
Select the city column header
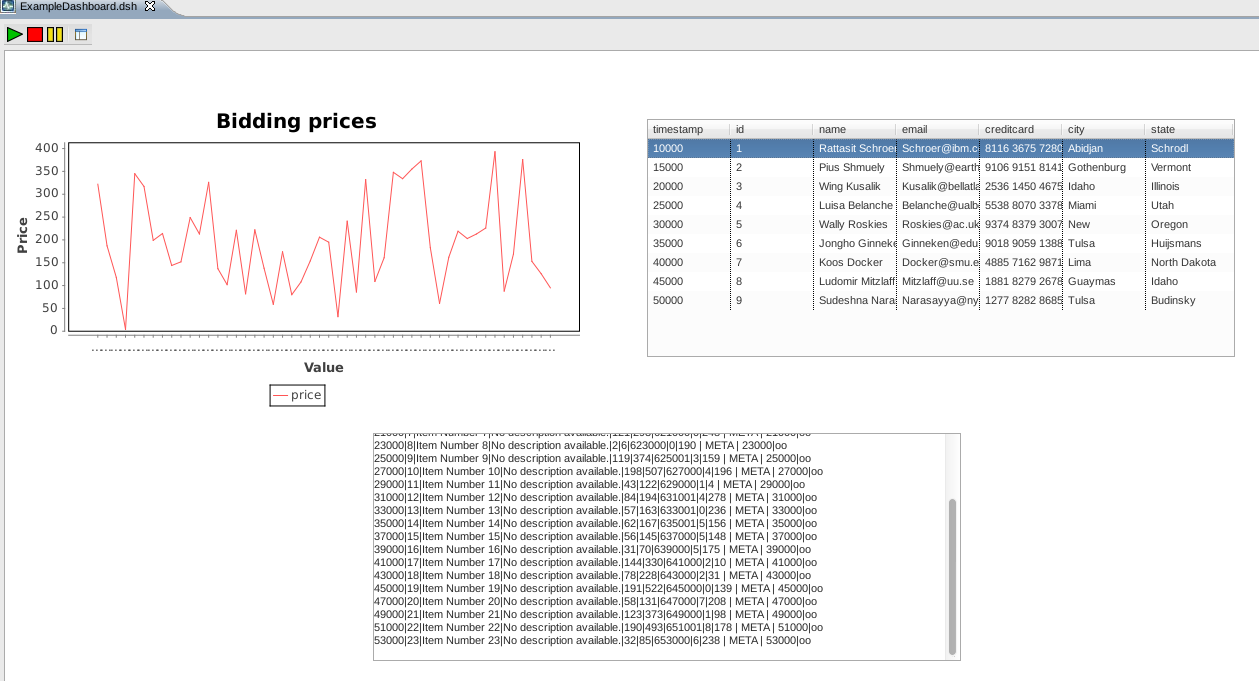tap(1102, 129)
